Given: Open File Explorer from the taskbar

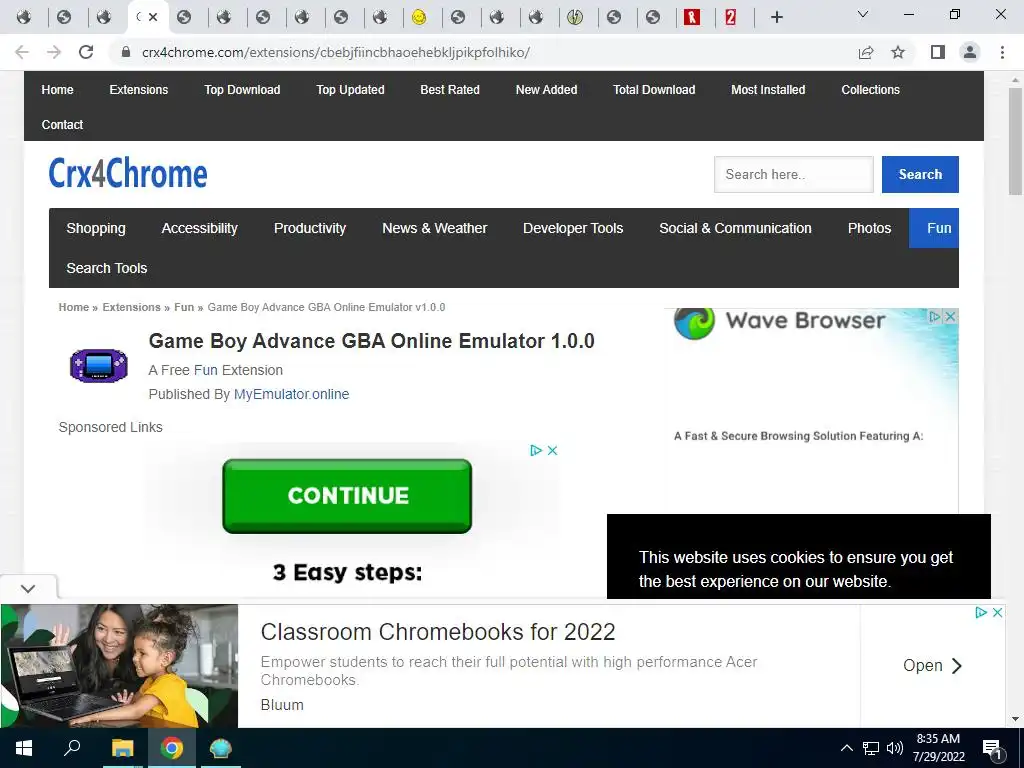Looking at the screenshot, I should pyautogui.click(x=122, y=748).
